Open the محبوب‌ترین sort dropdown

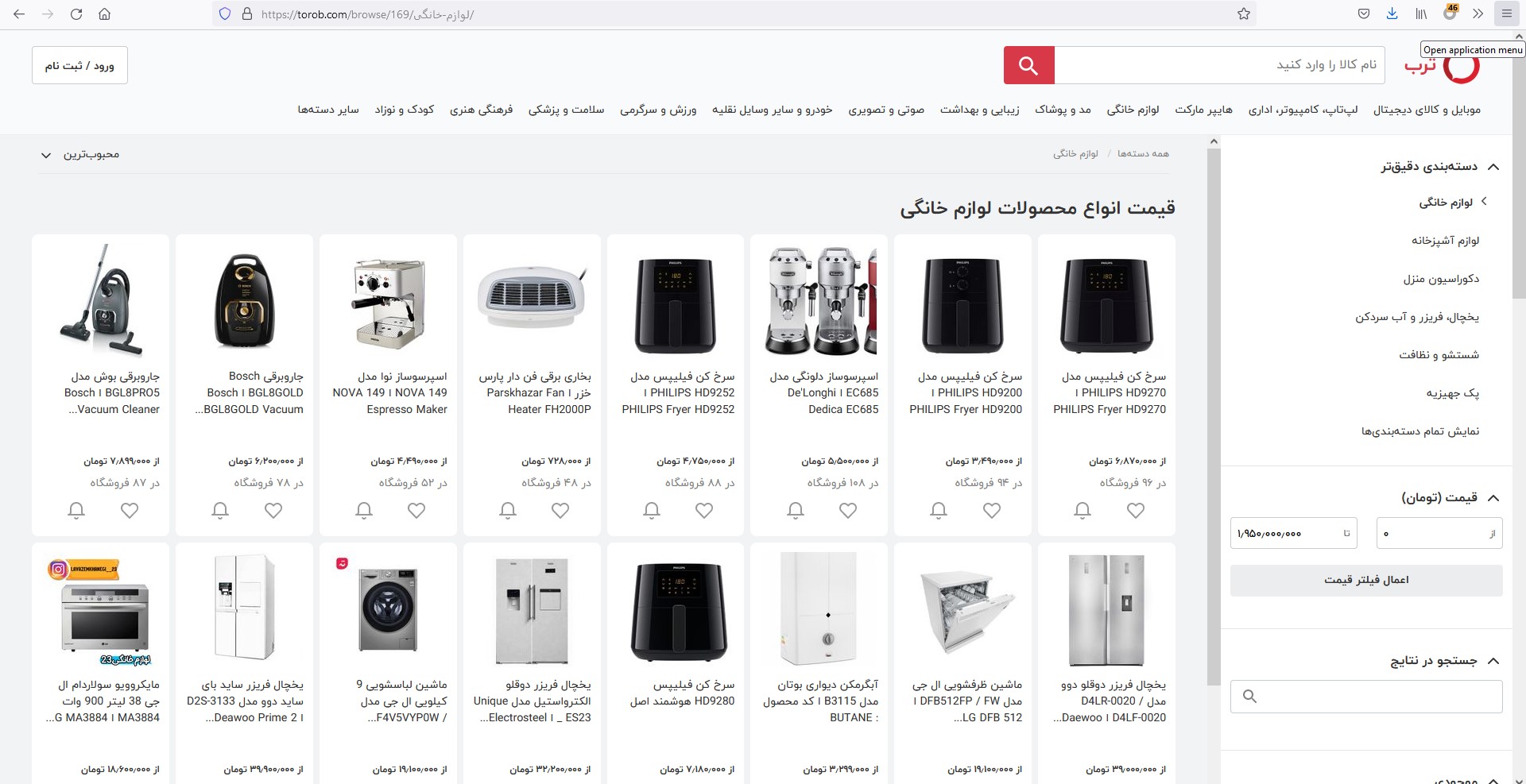click(80, 155)
